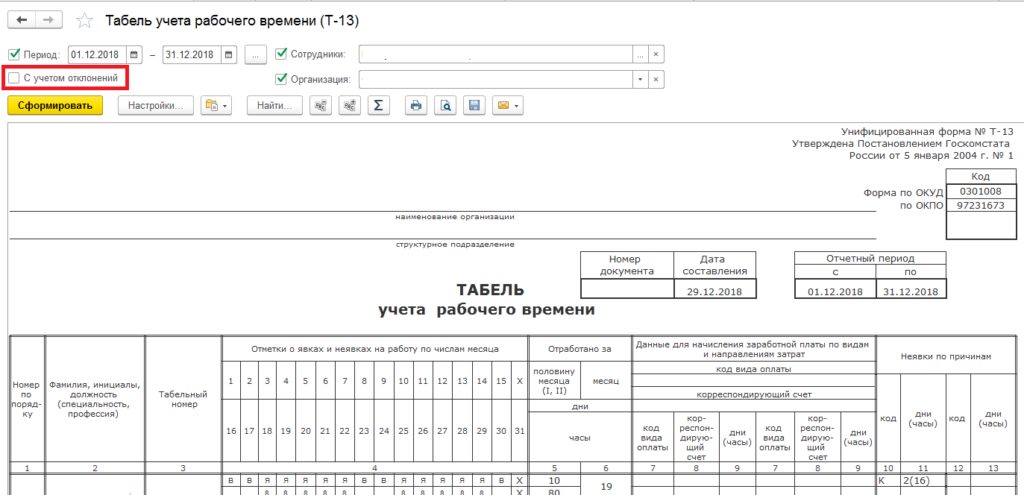The height and width of the screenshot is (495, 1024).
Task: Expand the Организация dropdown list
Action: coord(640,80)
